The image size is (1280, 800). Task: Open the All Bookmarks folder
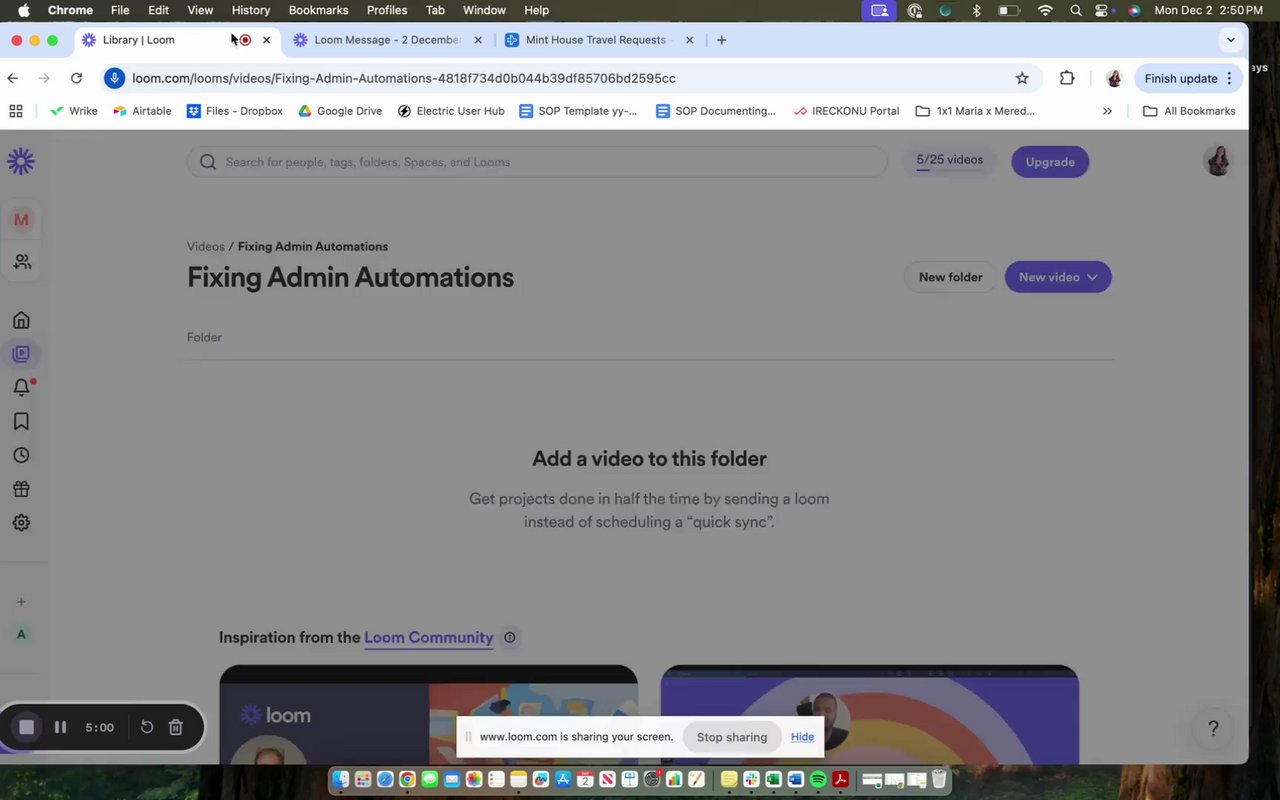pos(1190,111)
